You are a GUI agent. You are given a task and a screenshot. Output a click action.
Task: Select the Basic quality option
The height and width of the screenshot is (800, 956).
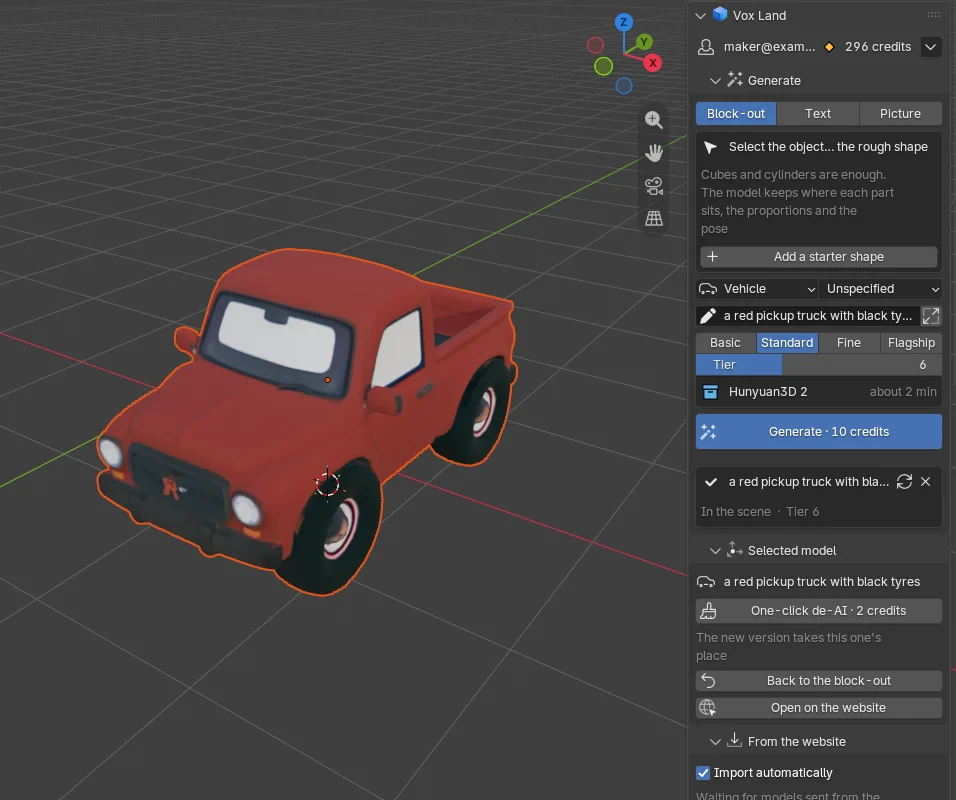[725, 343]
